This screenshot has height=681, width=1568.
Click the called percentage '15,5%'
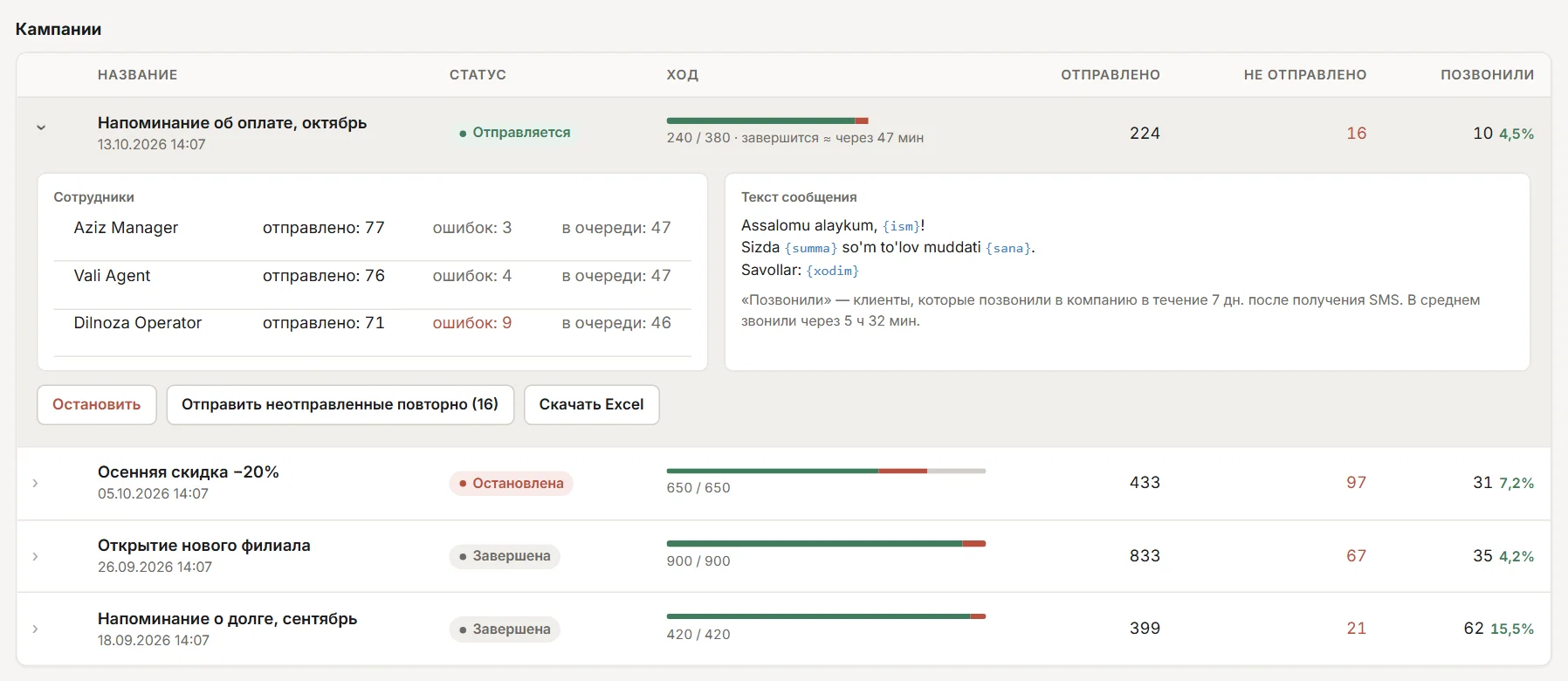tap(1512, 629)
